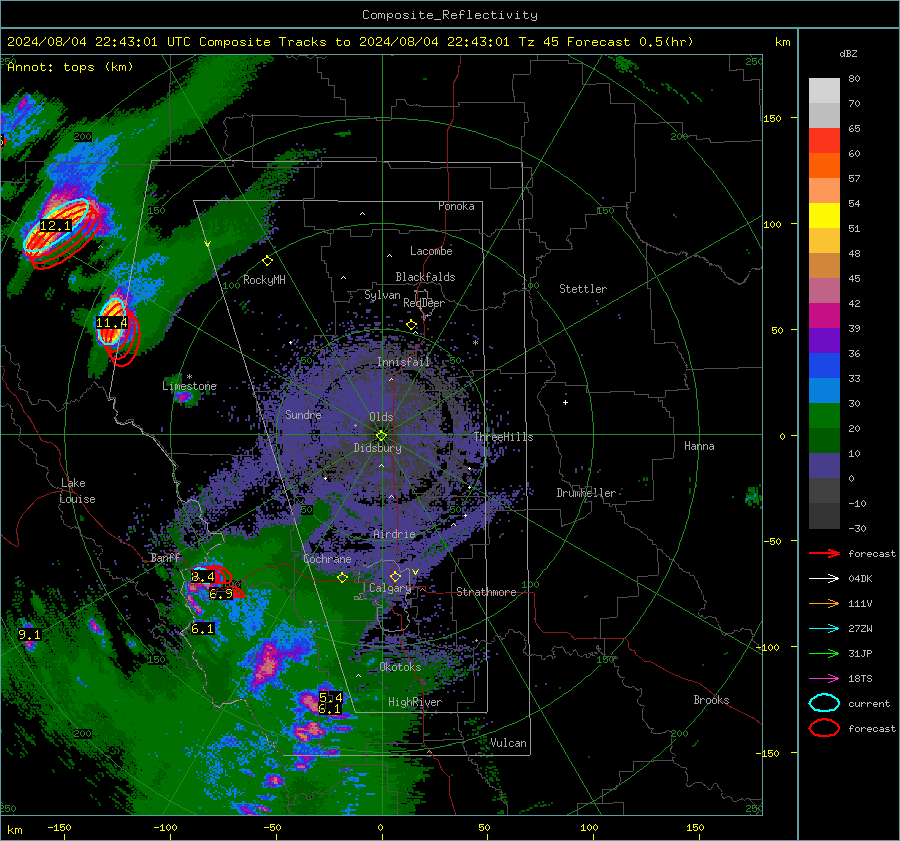Pick the magenta swatch between 42 and 39
The height and width of the screenshot is (841, 900).
[824, 316]
